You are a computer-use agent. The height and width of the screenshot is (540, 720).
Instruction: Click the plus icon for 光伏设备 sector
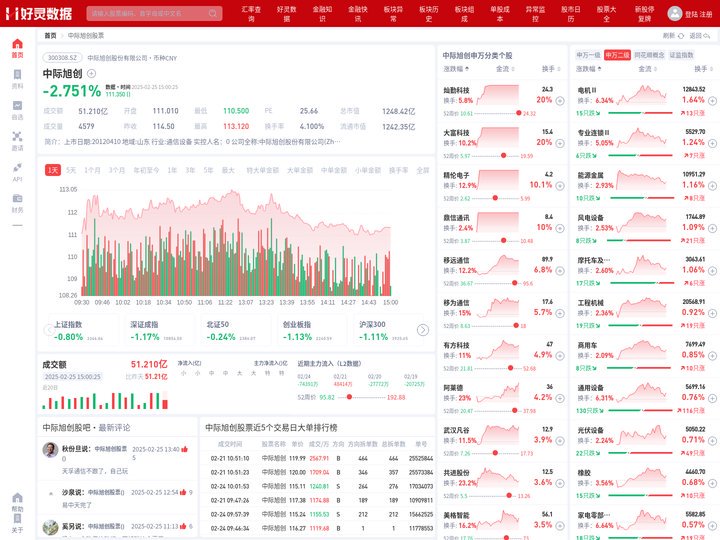click(712, 441)
